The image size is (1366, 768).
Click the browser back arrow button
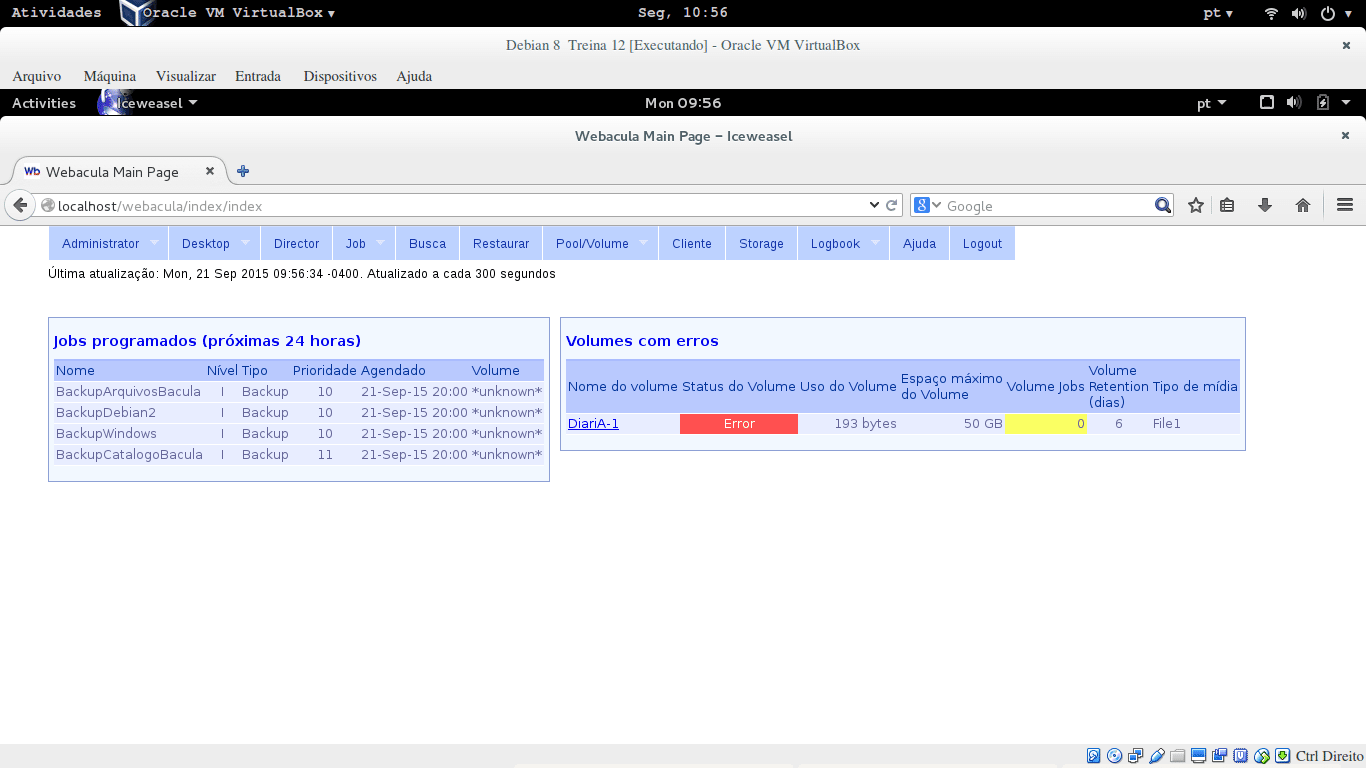point(19,205)
